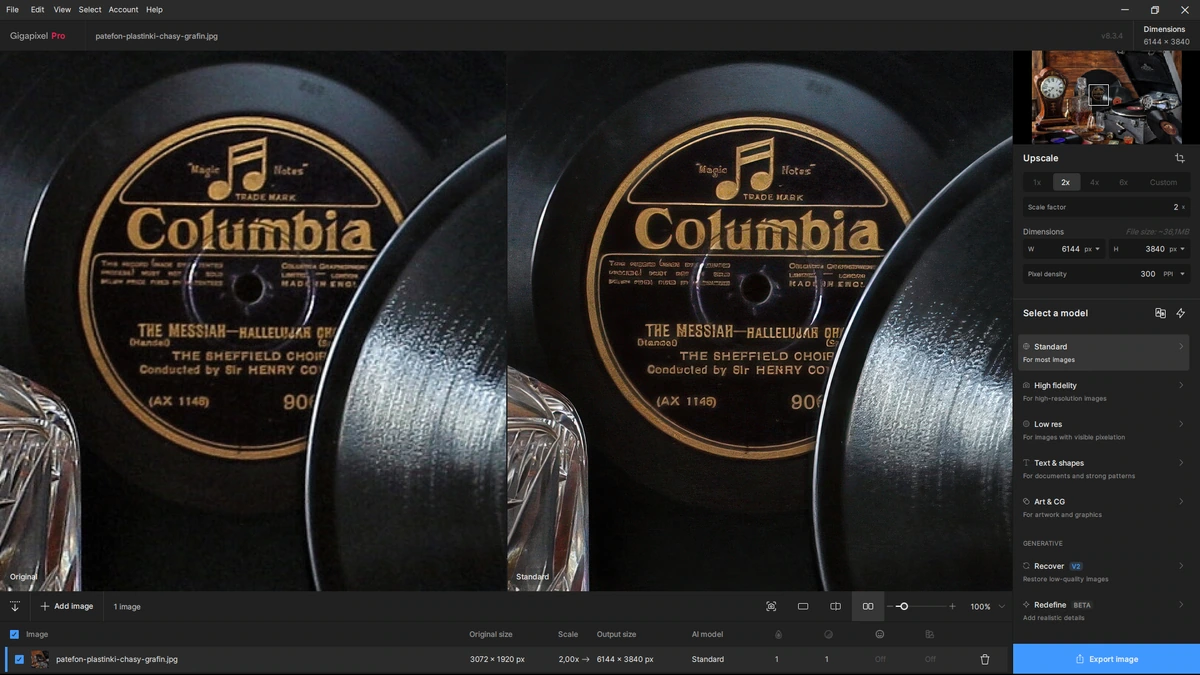The height and width of the screenshot is (675, 1200).
Task: Click the Dimensions 6144 × 3840 header
Action: coord(1164,36)
